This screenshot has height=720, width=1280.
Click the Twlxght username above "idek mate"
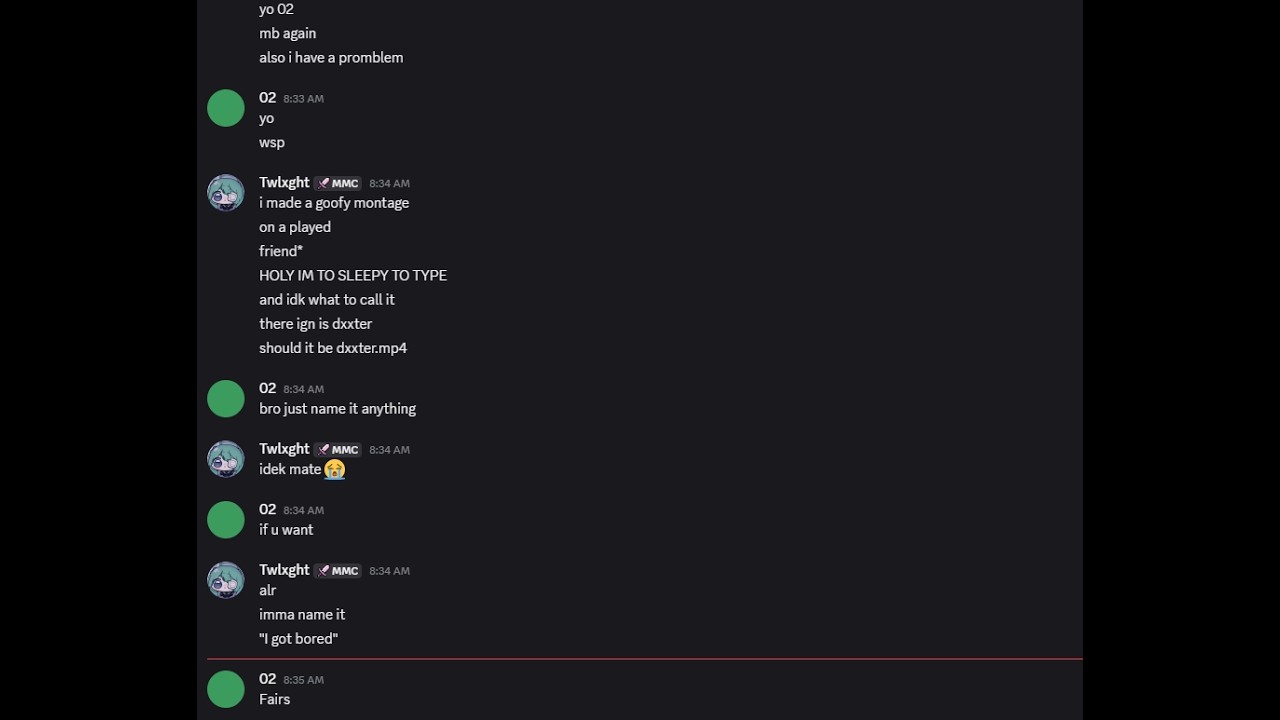click(x=284, y=449)
